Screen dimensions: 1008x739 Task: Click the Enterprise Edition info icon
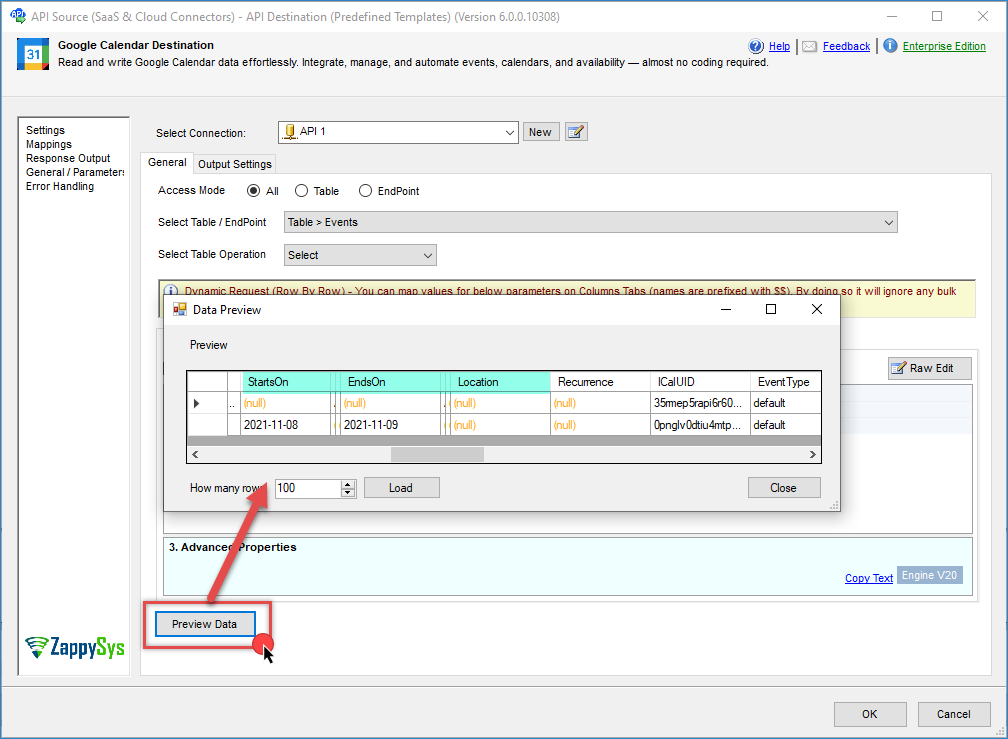(890, 46)
